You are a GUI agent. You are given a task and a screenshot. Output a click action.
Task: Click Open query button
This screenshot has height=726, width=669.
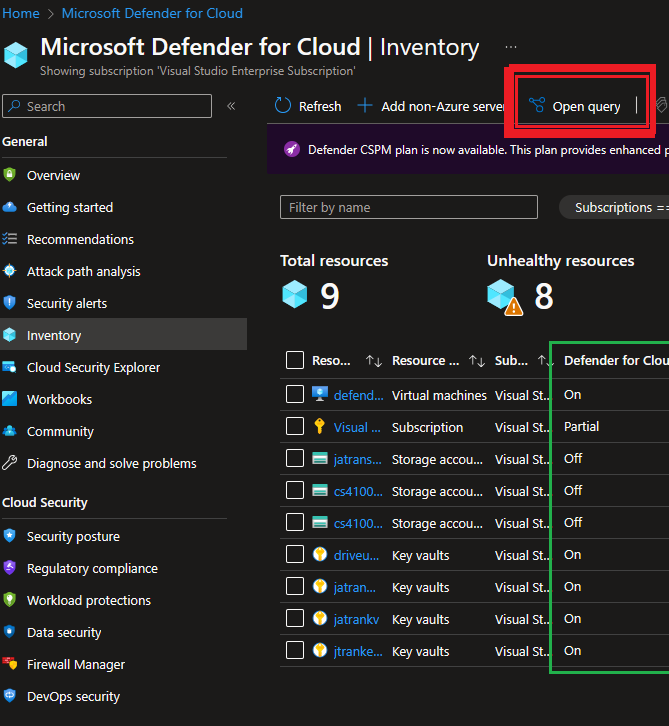[575, 106]
